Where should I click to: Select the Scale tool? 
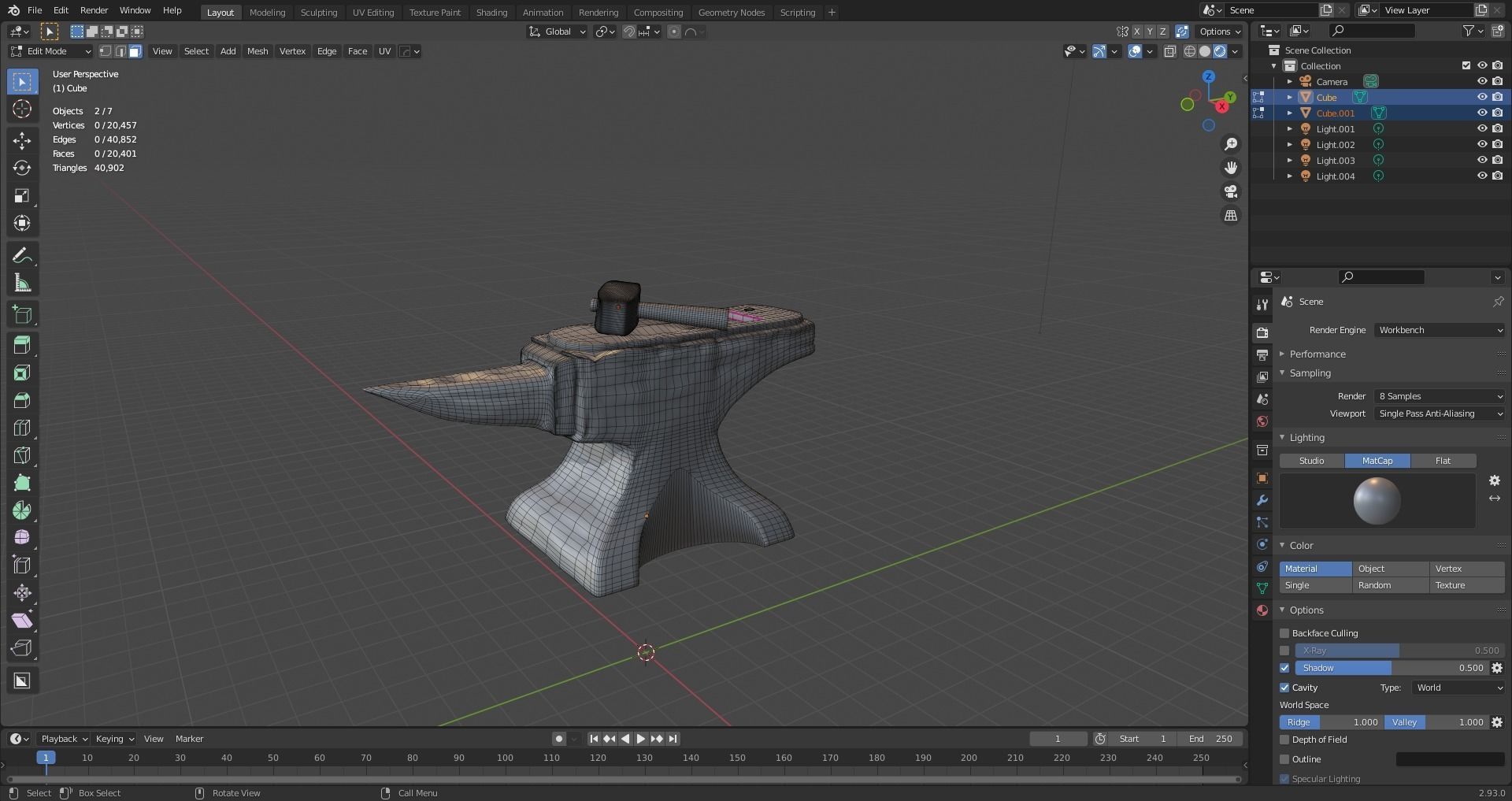click(22, 195)
